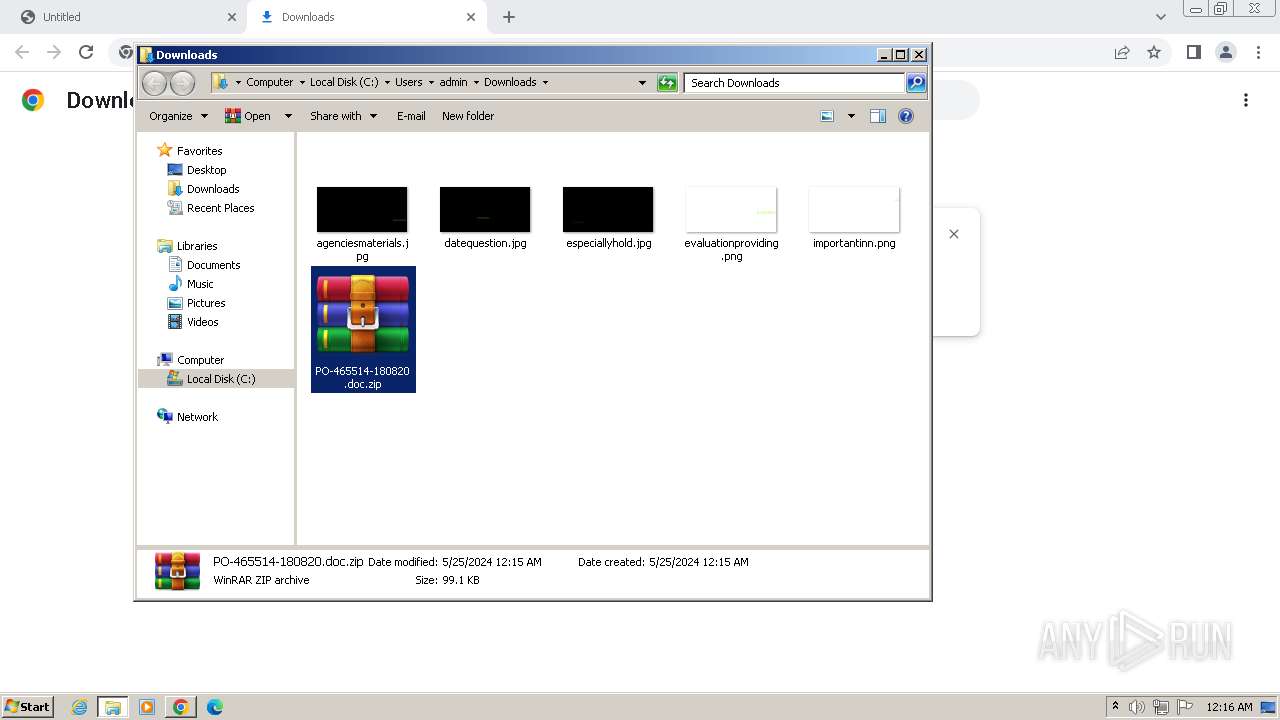Select Downloads under Favorites
Image resolution: width=1280 pixels, height=720 pixels.
click(212, 189)
